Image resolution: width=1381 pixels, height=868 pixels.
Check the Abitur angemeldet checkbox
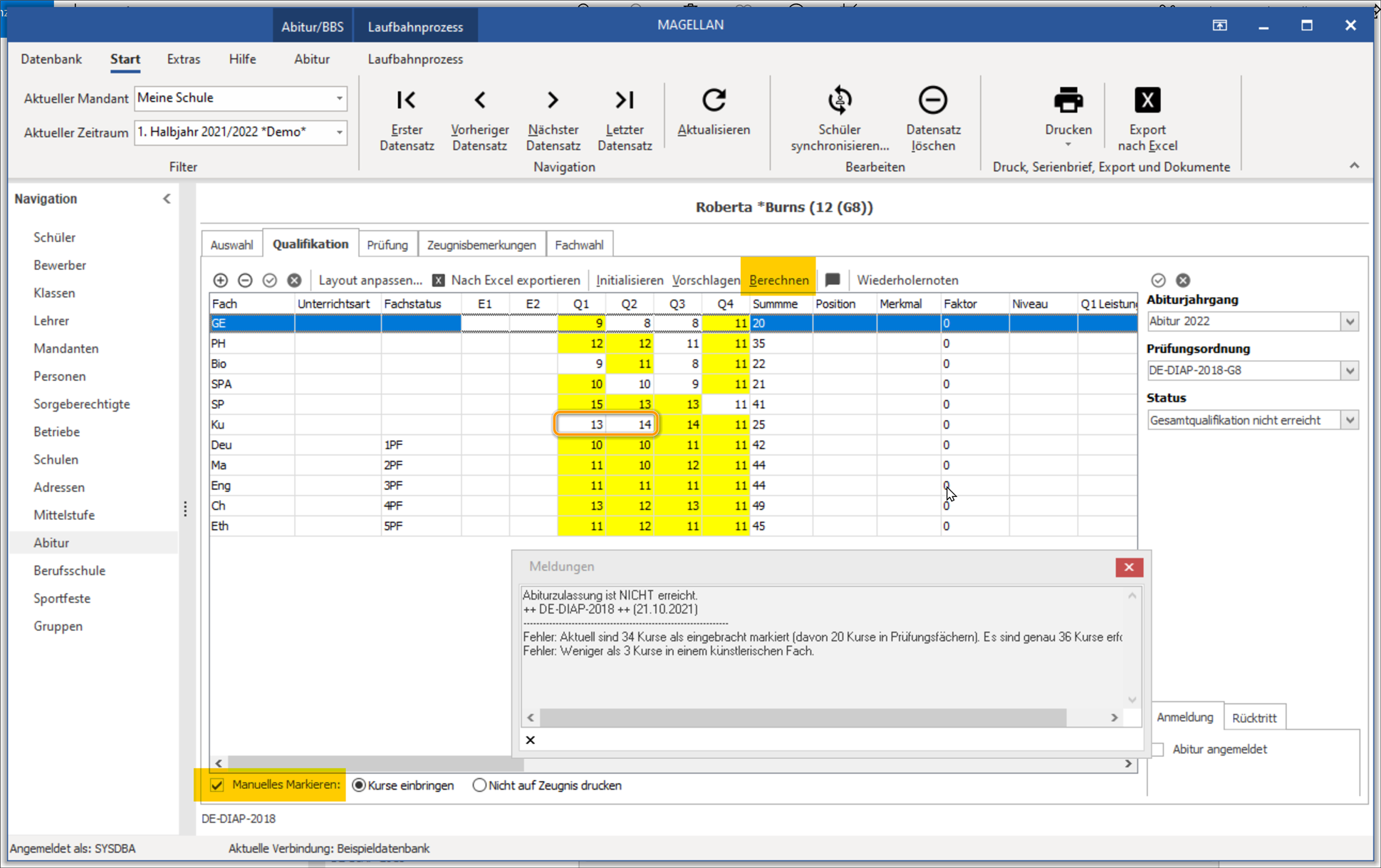(1158, 749)
